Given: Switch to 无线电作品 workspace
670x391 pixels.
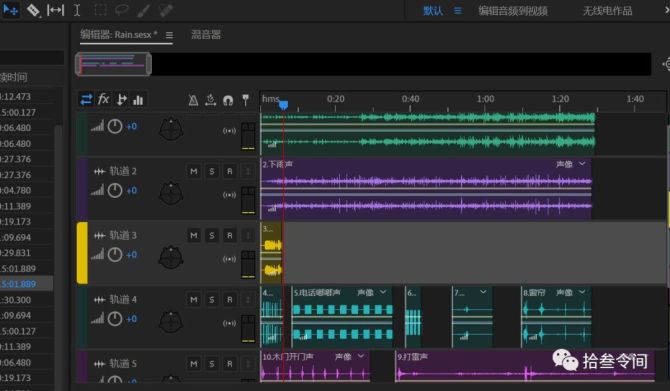Looking at the screenshot, I should (x=608, y=11).
